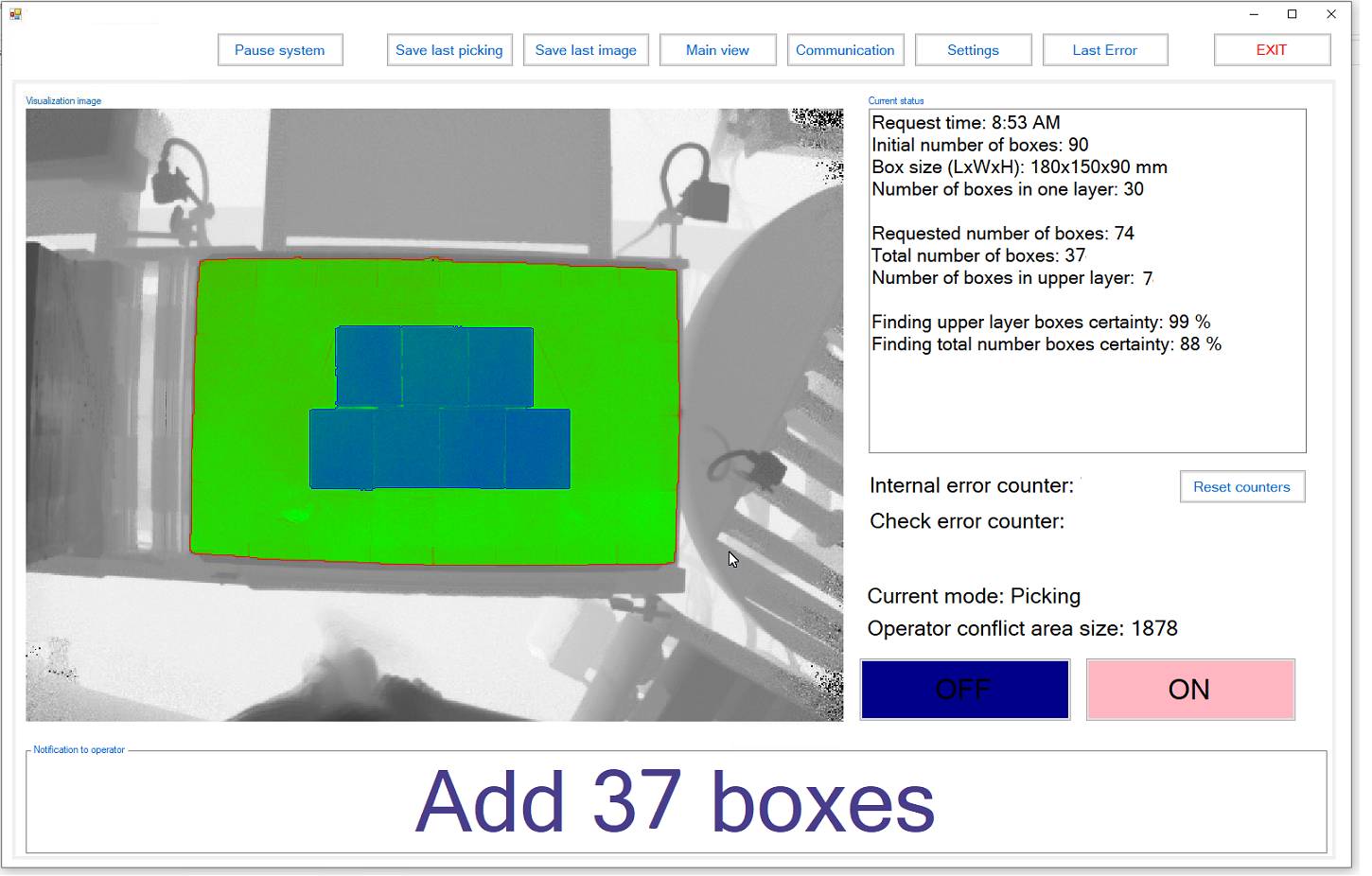The image size is (1372, 876).
Task: Turn the system OFF with blue button
Action: [x=965, y=690]
